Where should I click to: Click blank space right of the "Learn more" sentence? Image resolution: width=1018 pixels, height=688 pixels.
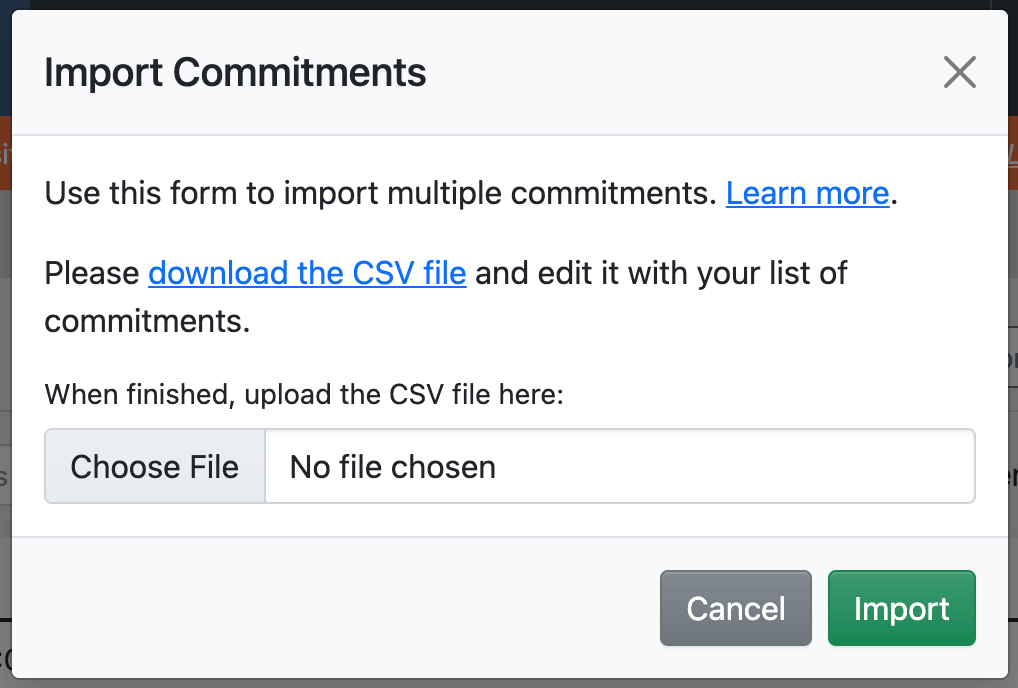pos(950,193)
